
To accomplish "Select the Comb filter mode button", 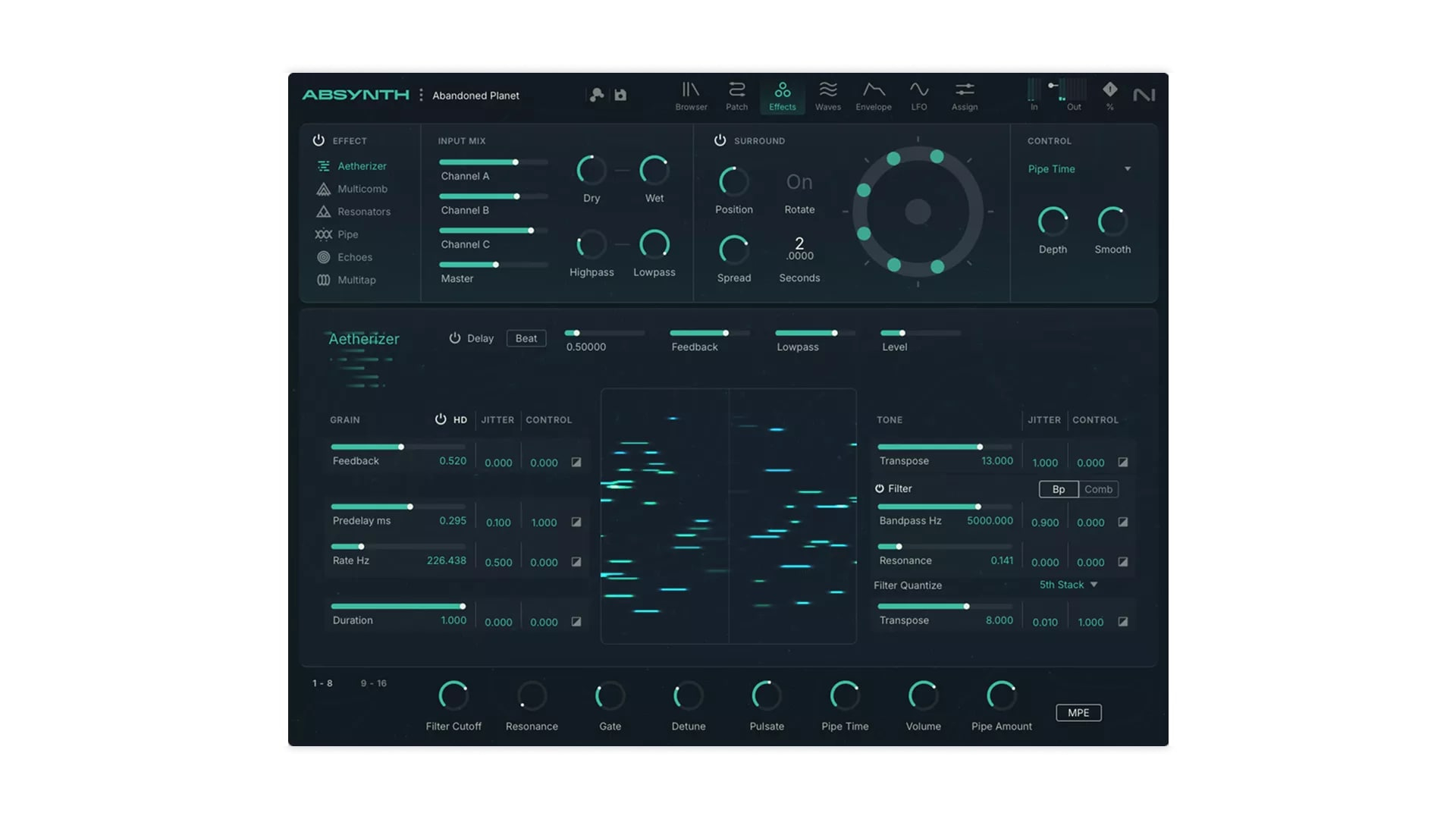I will coord(1098,489).
